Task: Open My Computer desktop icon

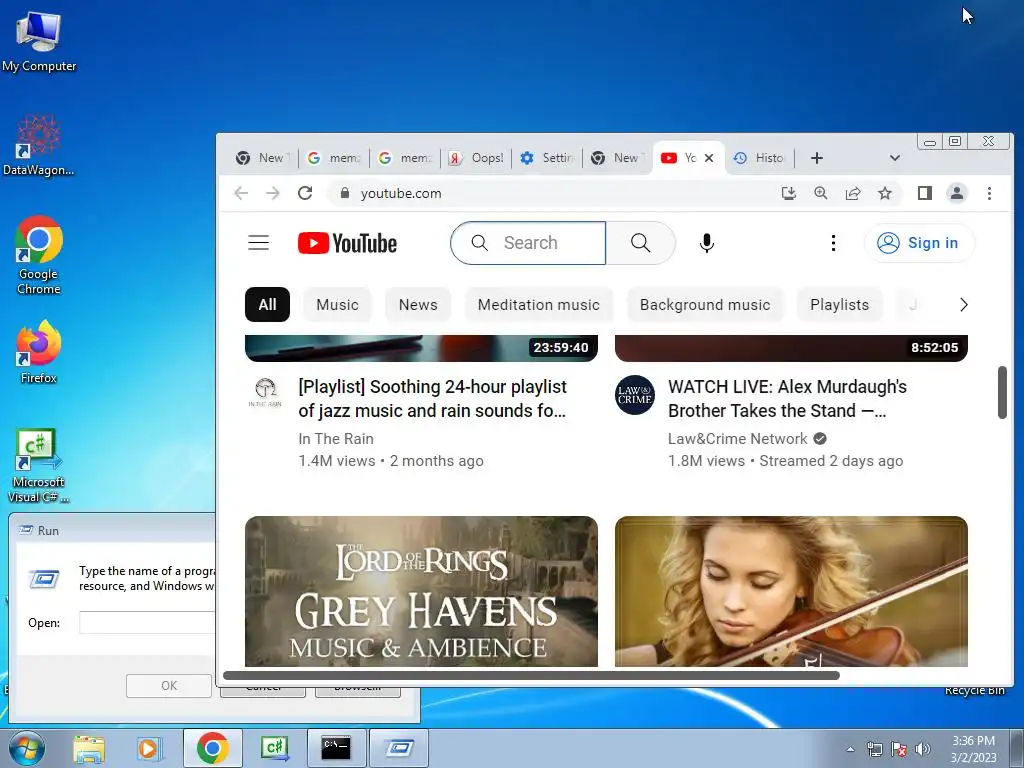Action: pyautogui.click(x=39, y=41)
